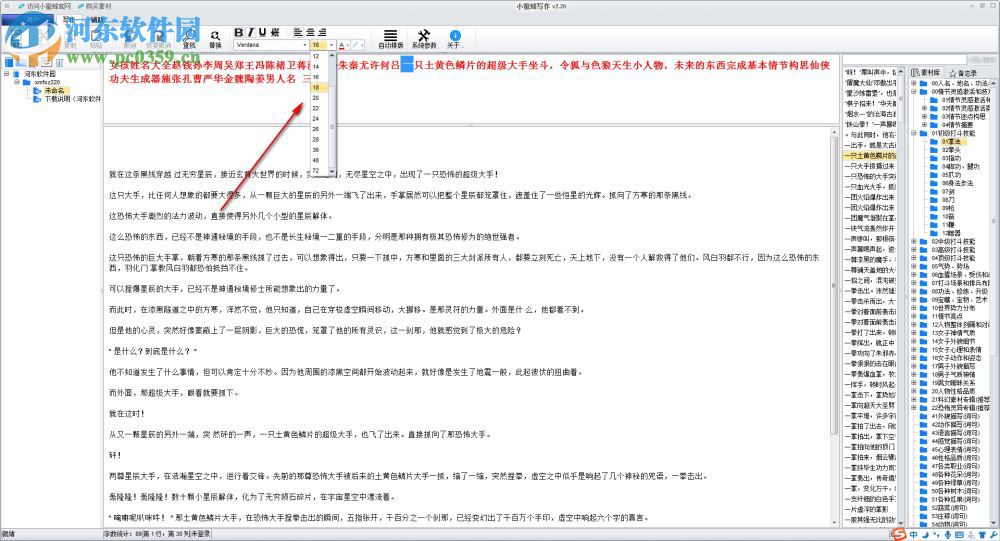Align text right
Image resolution: width=1000 pixels, height=541 pixels.
point(322,32)
